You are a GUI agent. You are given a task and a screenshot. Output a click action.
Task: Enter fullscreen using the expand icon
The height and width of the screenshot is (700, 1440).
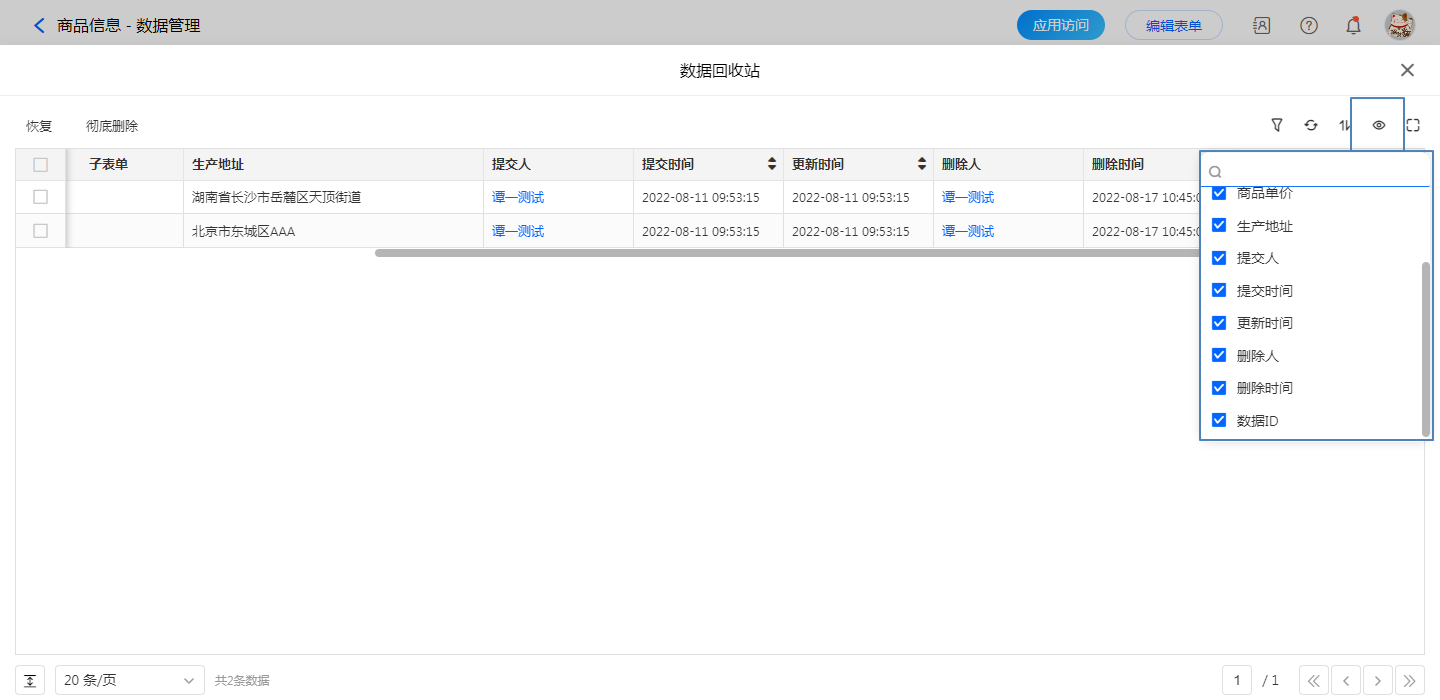point(1413,125)
